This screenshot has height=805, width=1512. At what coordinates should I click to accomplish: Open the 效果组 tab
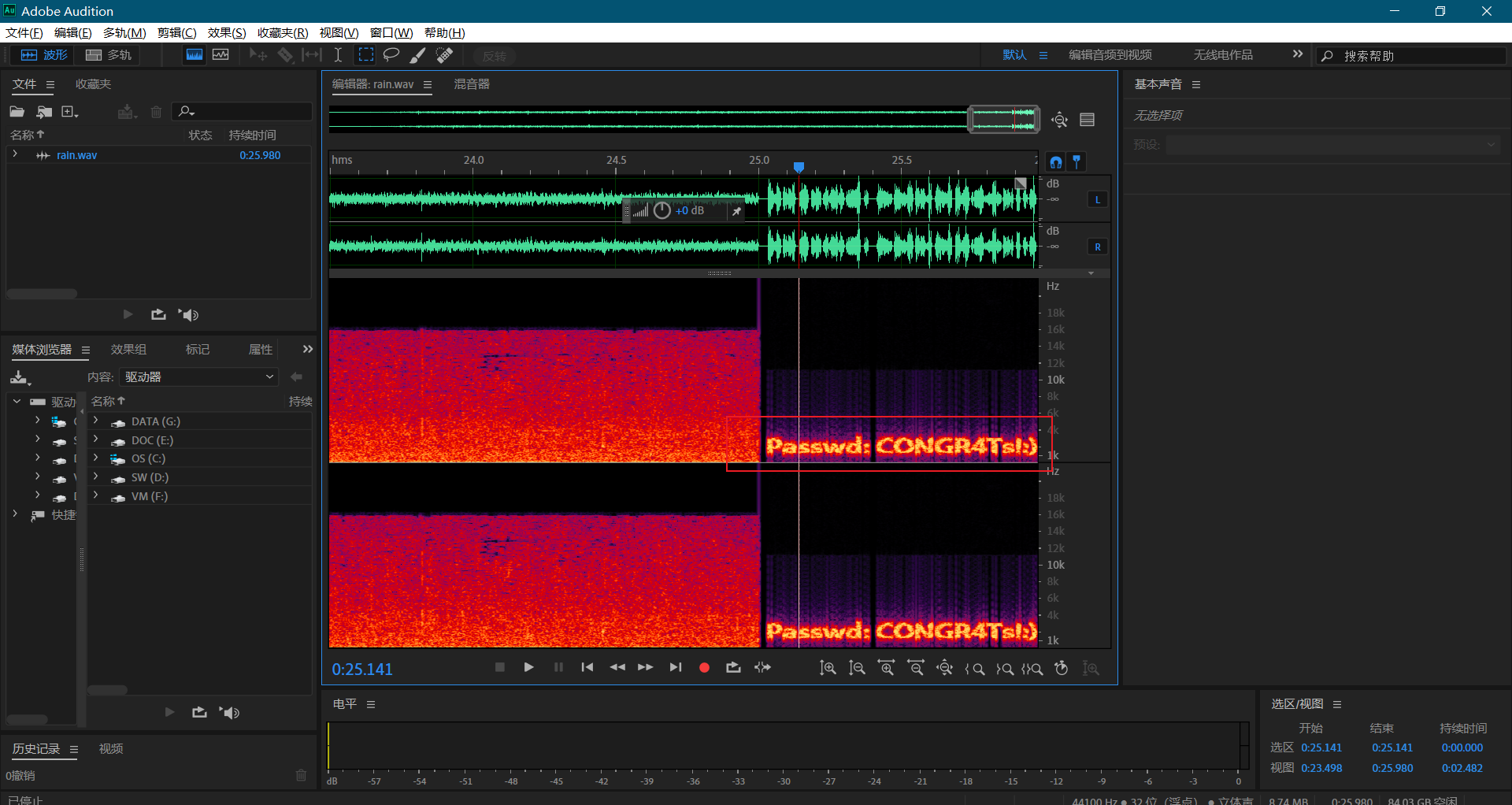point(128,350)
